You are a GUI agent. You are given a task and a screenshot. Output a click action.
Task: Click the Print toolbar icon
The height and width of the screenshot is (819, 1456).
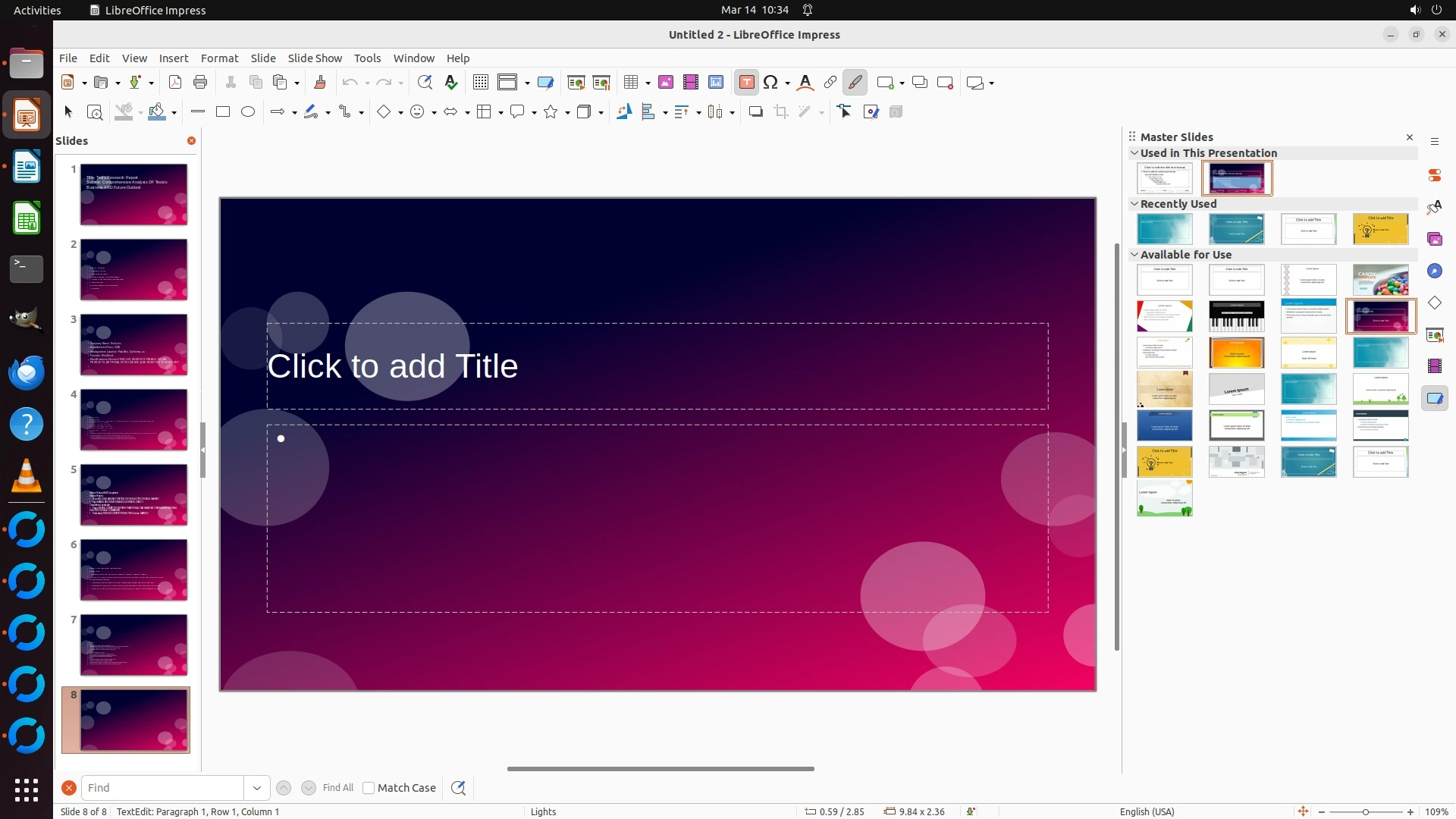tap(200, 83)
